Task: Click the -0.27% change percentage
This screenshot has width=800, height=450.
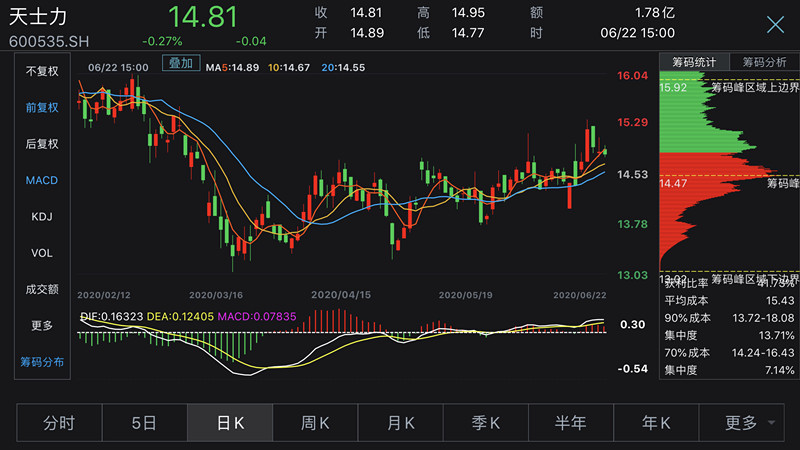Action: coord(162,41)
